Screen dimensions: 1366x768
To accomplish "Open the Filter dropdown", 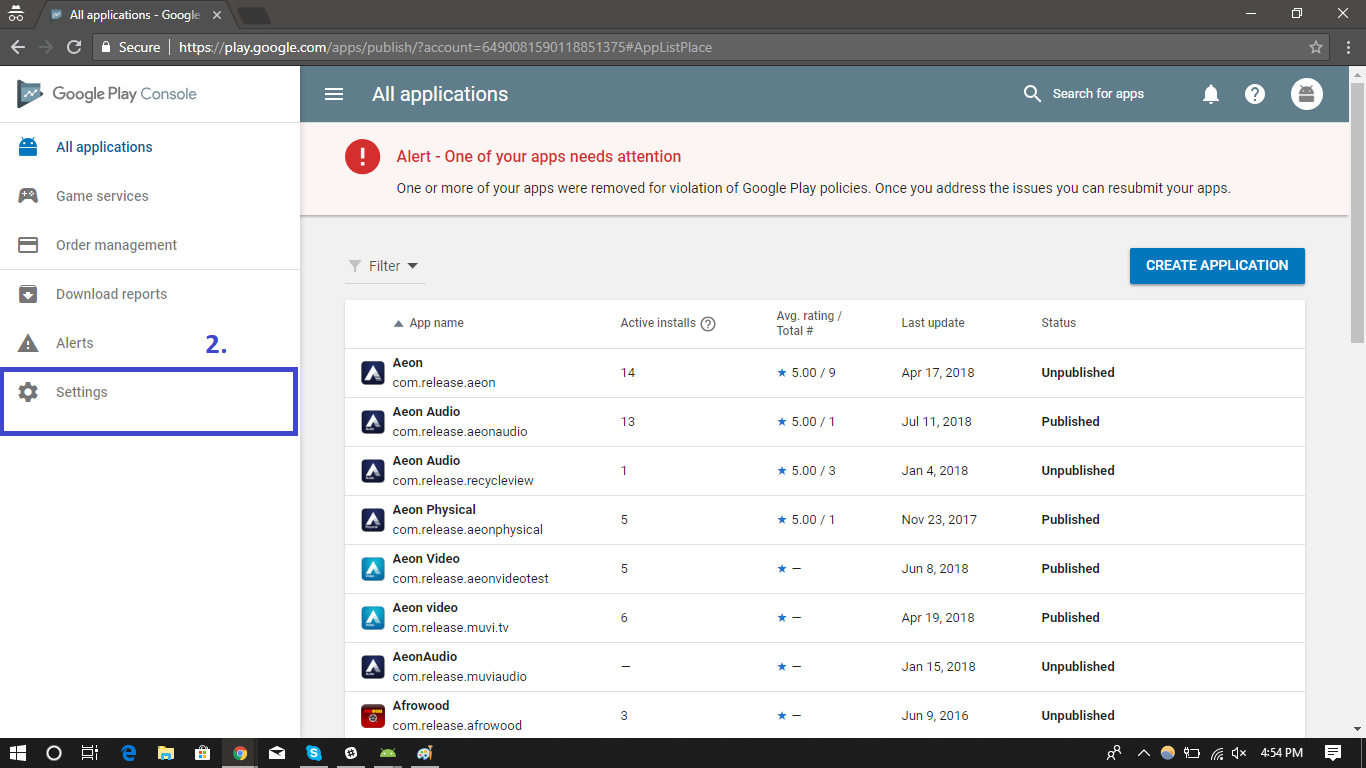I will tap(383, 266).
